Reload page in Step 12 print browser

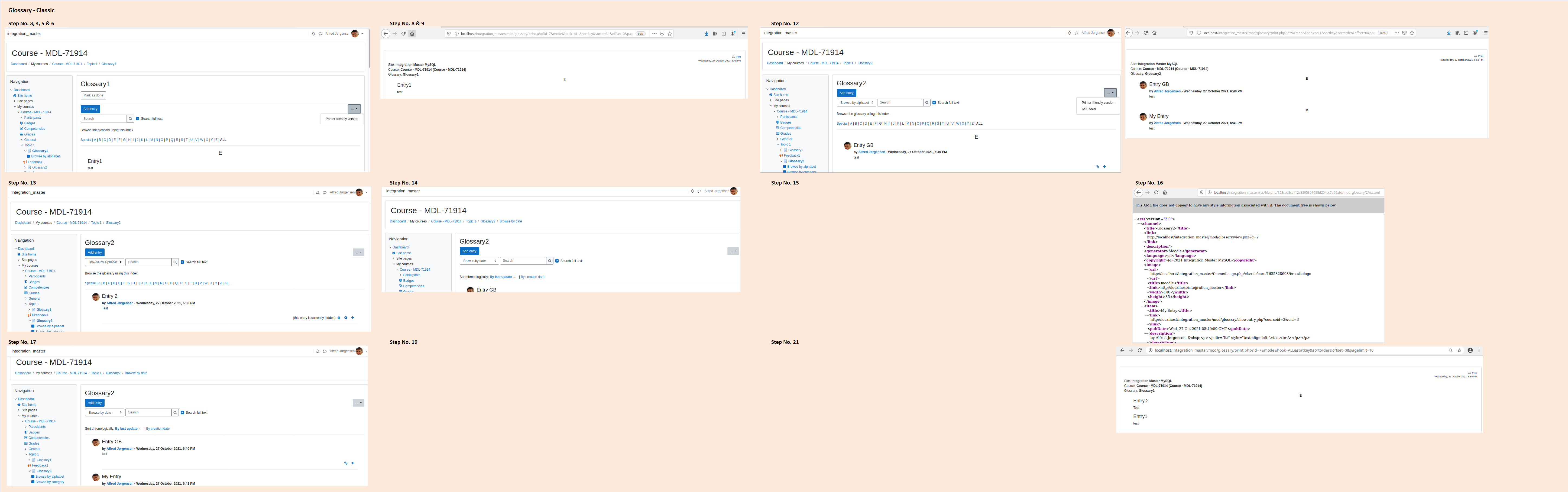tap(1146, 33)
